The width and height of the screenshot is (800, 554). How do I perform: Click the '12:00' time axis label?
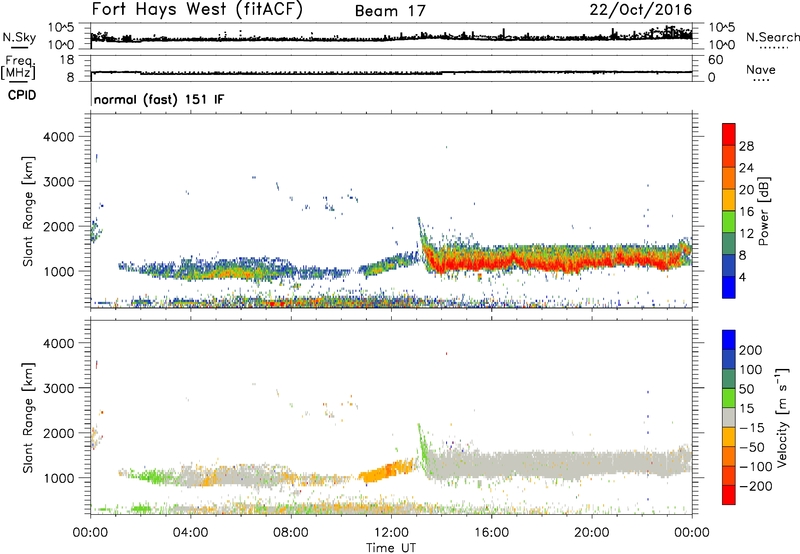point(391,533)
